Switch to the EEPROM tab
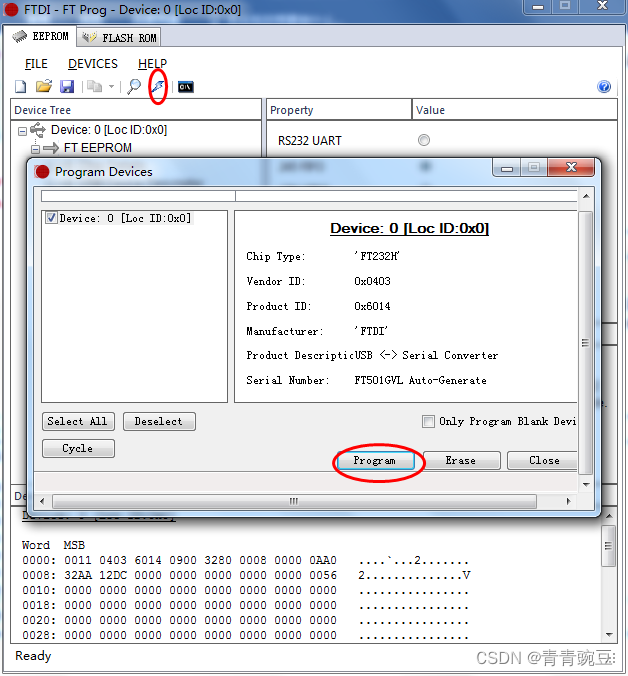The width and height of the screenshot is (628, 676). [x=41, y=36]
